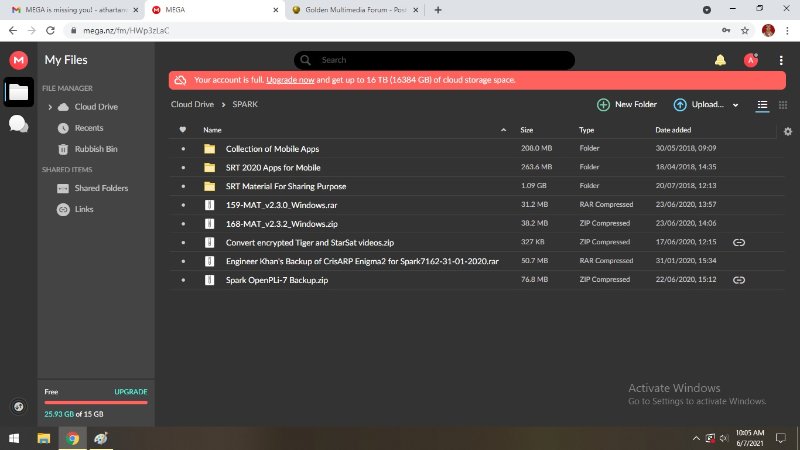Open the Cloud Drive folder icon in left rail
The image size is (800, 450).
(18, 92)
